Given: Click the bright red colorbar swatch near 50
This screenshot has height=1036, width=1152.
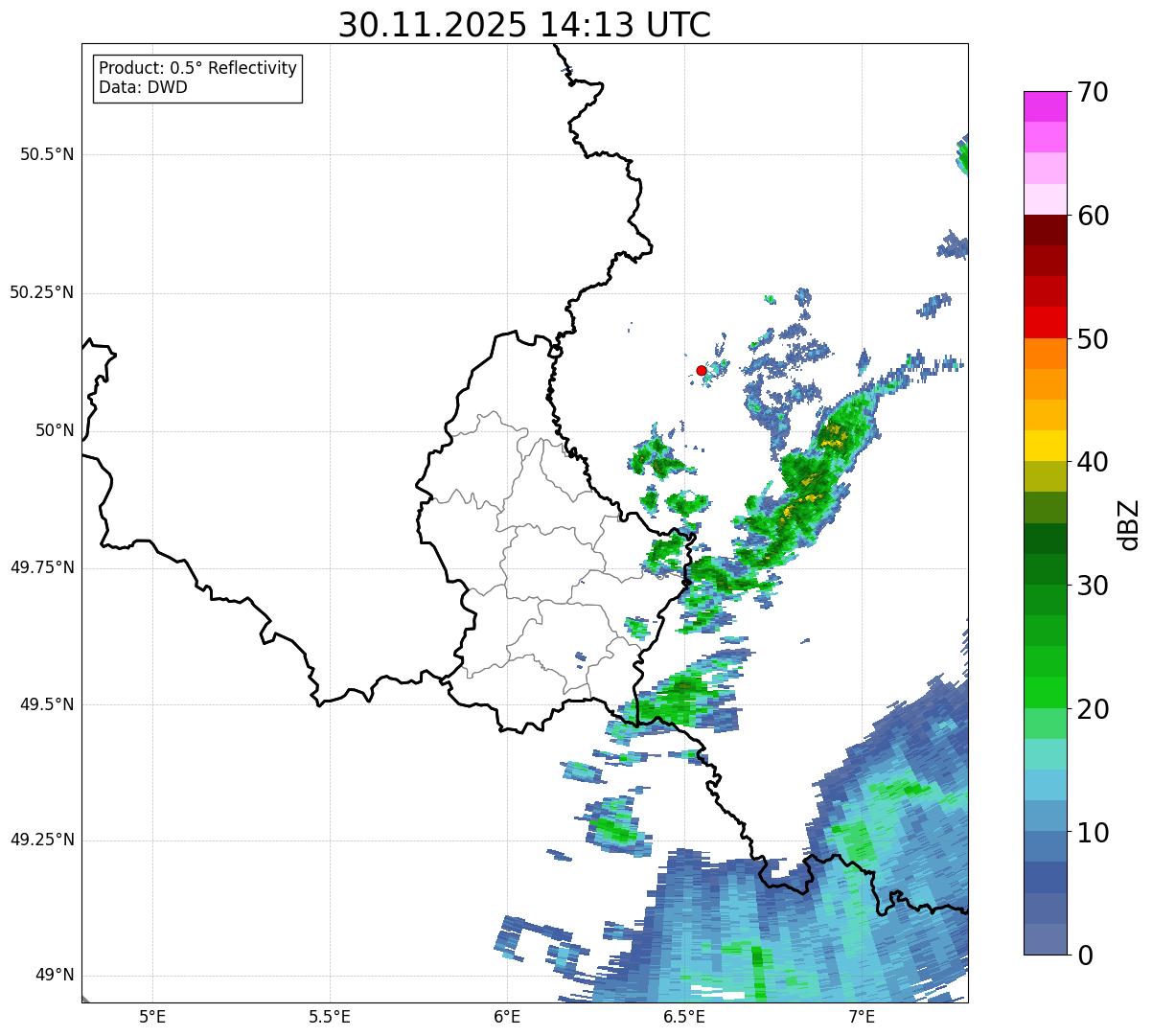Looking at the screenshot, I should tap(1045, 323).
